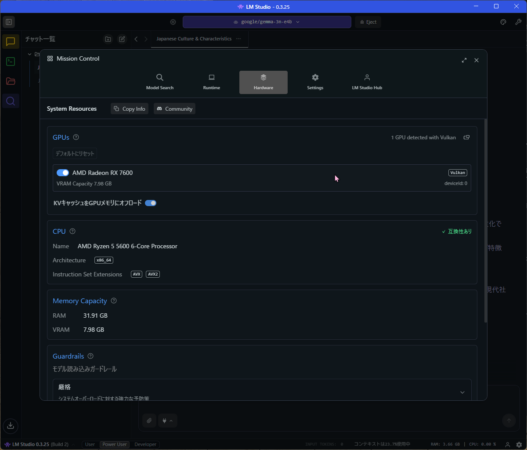The width and height of the screenshot is (527, 450).
Task: Open the Discover magnifier icon in sidebar
Action: click(x=10, y=101)
